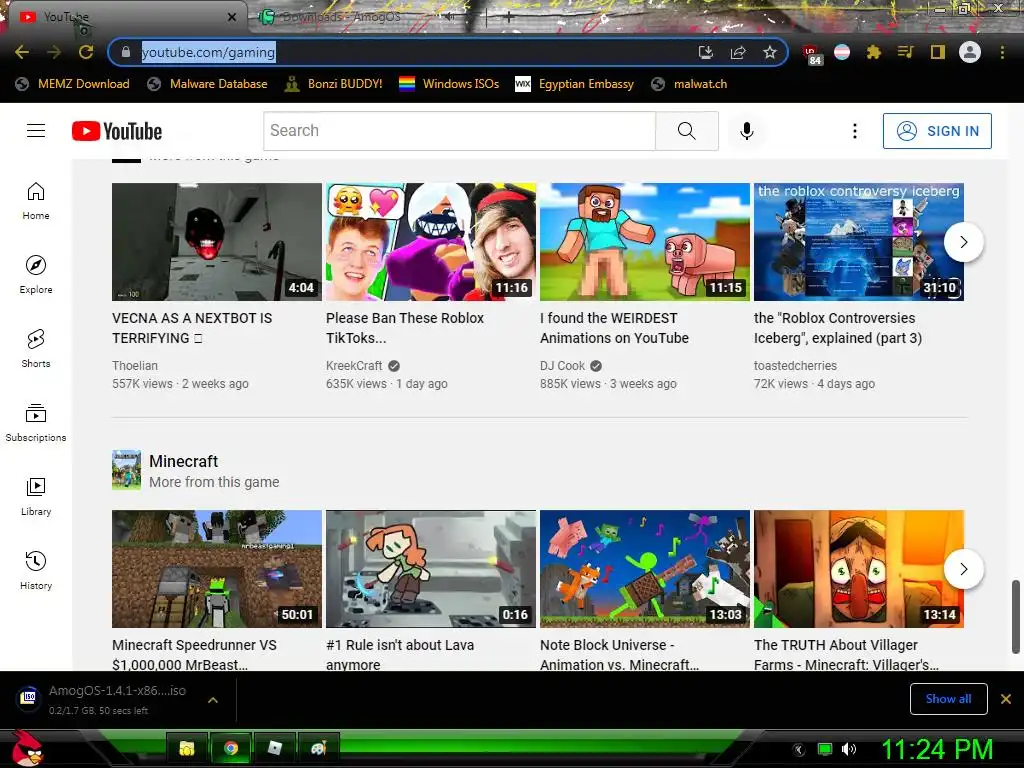Toggle browser side panel icon

tap(937, 52)
